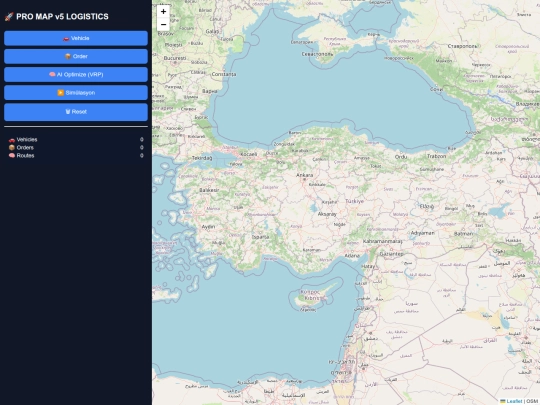Click the Orders count row
Image resolution: width=540 pixels, height=405 pixels.
click(x=76, y=147)
